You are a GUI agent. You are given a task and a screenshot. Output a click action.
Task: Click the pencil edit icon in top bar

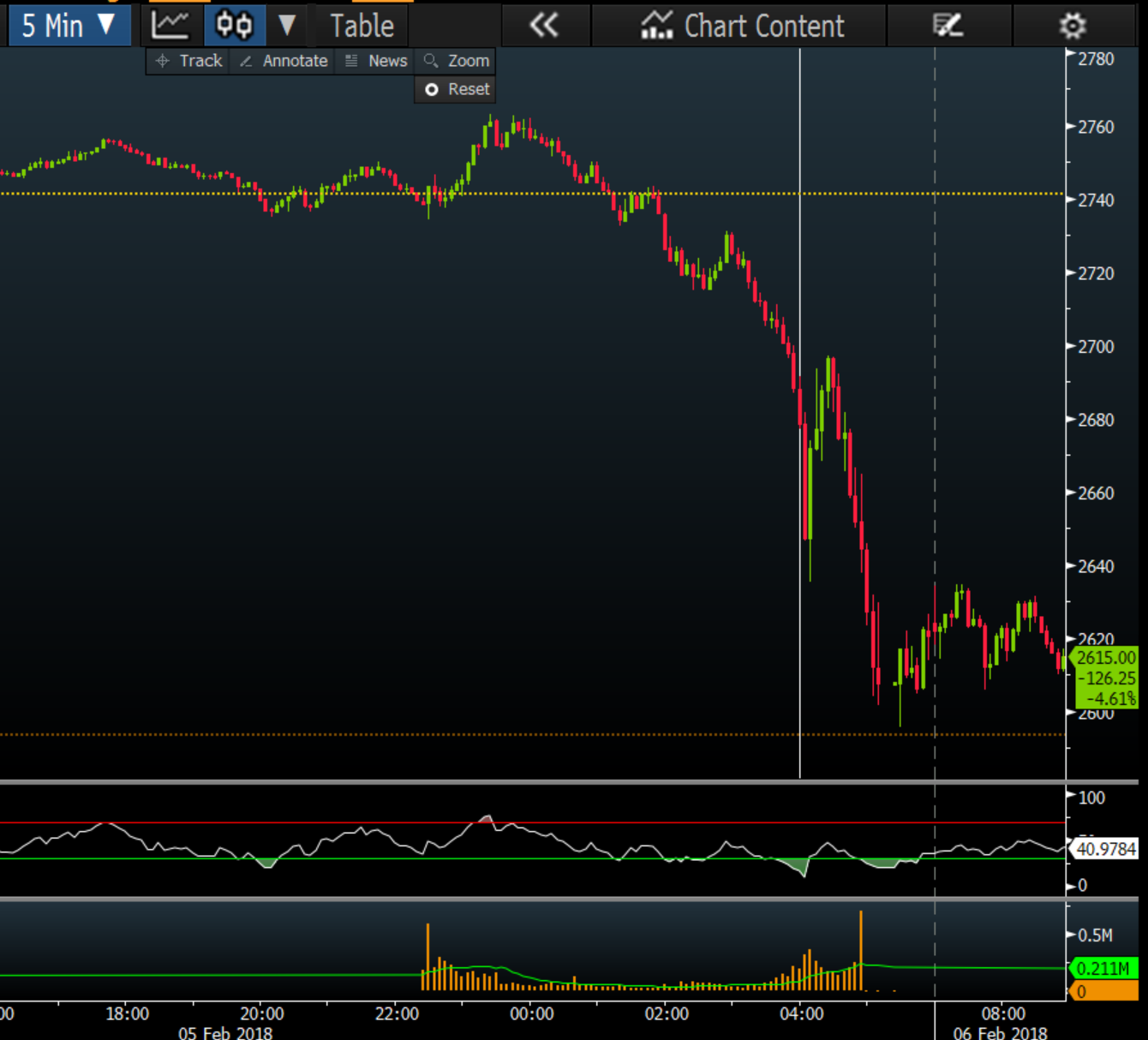point(948,26)
